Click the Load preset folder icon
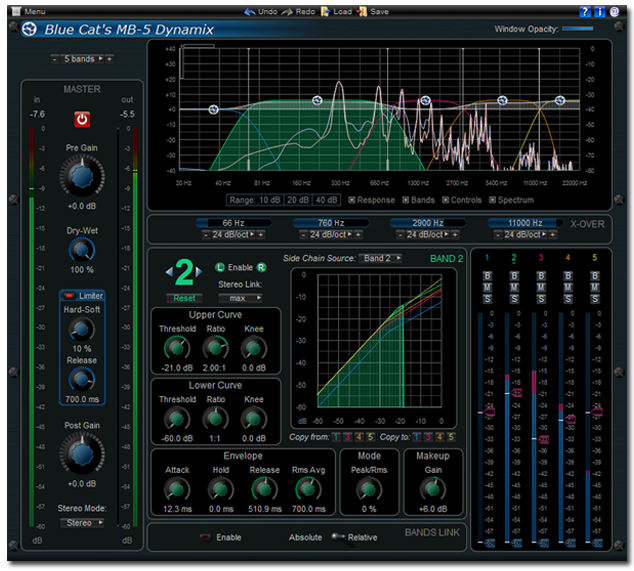This screenshot has width=634, height=571. (x=325, y=12)
